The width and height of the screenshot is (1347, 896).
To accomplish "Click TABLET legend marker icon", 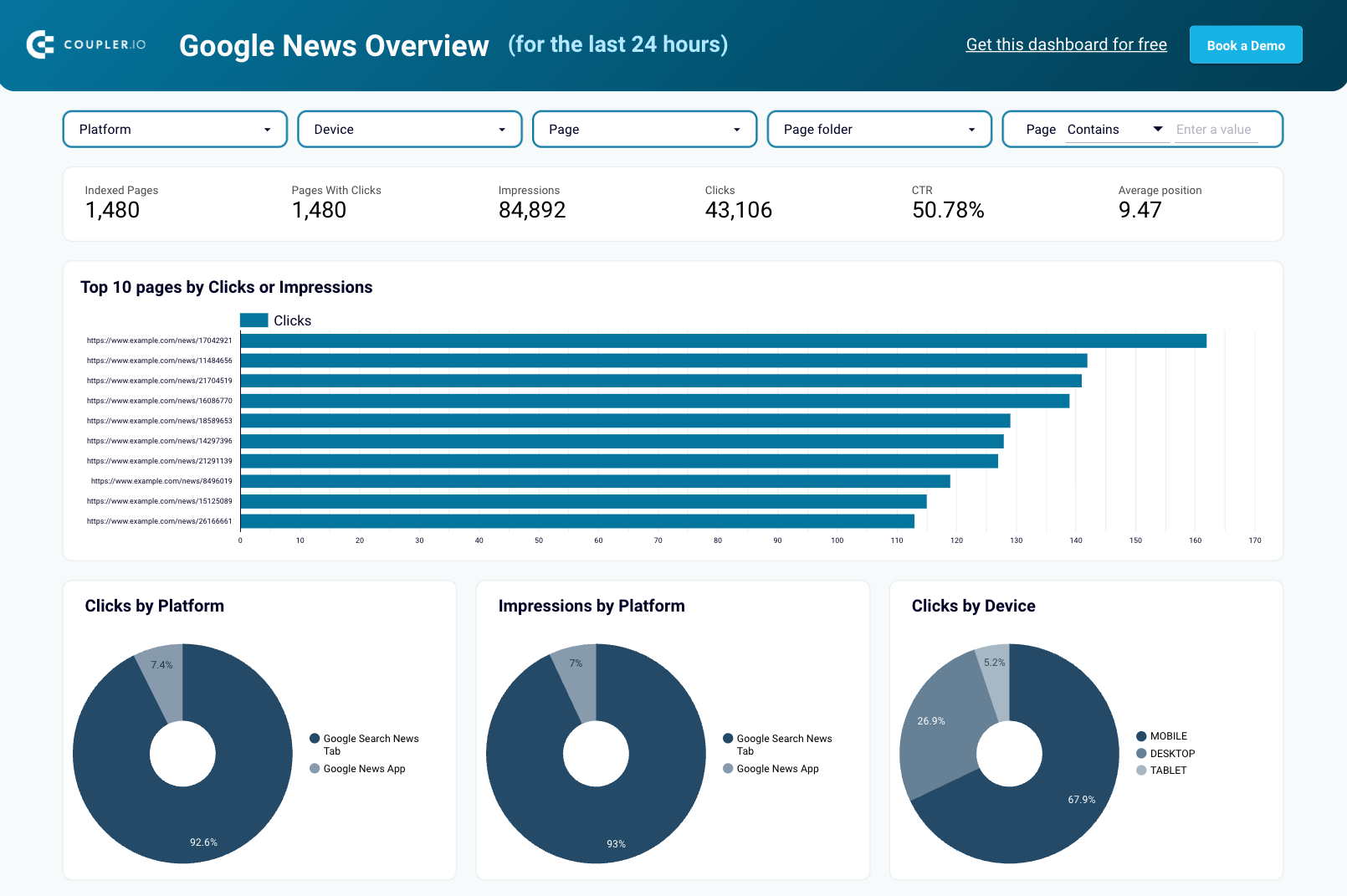I will coord(1141,771).
